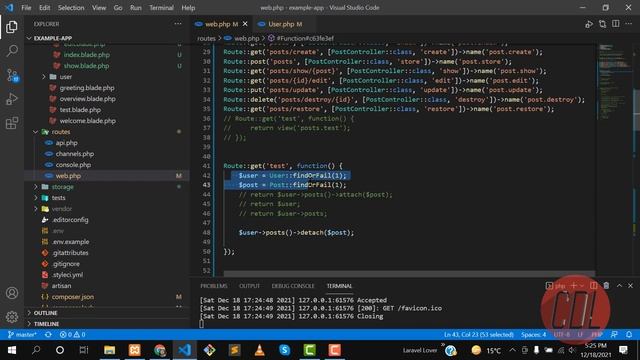Open the Edit menu
This screenshot has width=640, height=360.
(44, 8)
